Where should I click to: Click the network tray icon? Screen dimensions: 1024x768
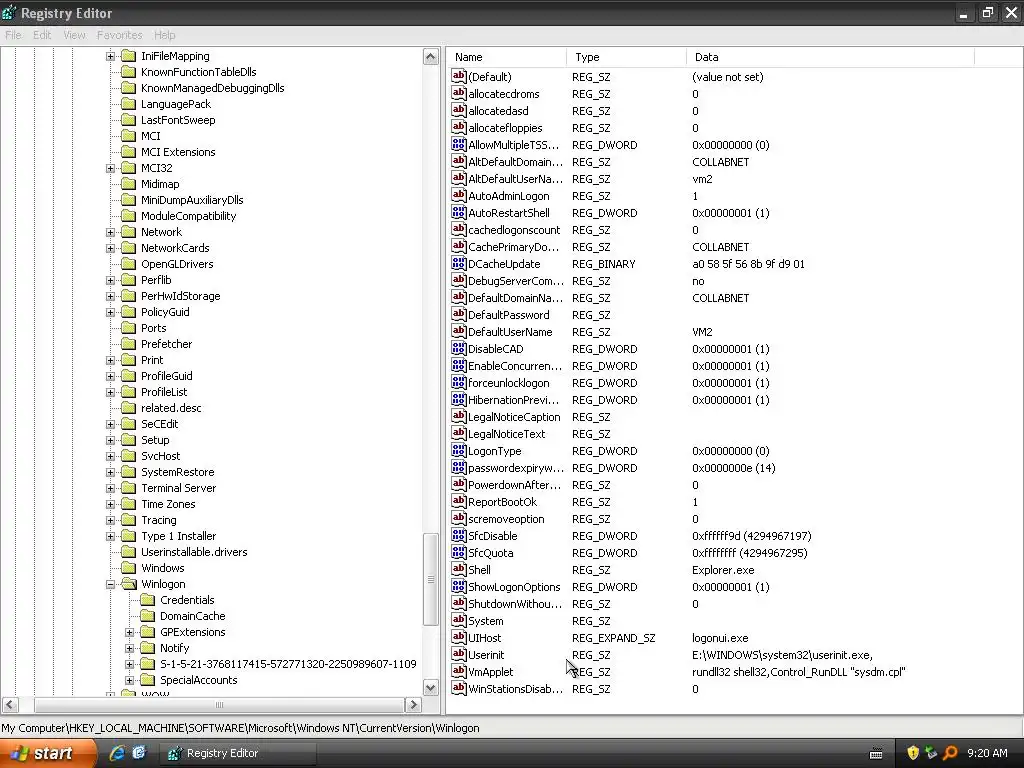coord(931,753)
